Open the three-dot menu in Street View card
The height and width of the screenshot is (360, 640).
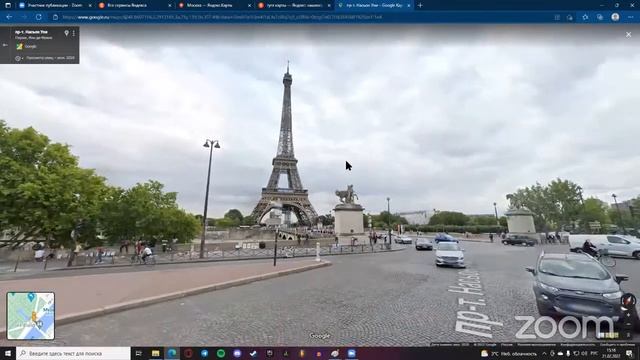coord(74,33)
